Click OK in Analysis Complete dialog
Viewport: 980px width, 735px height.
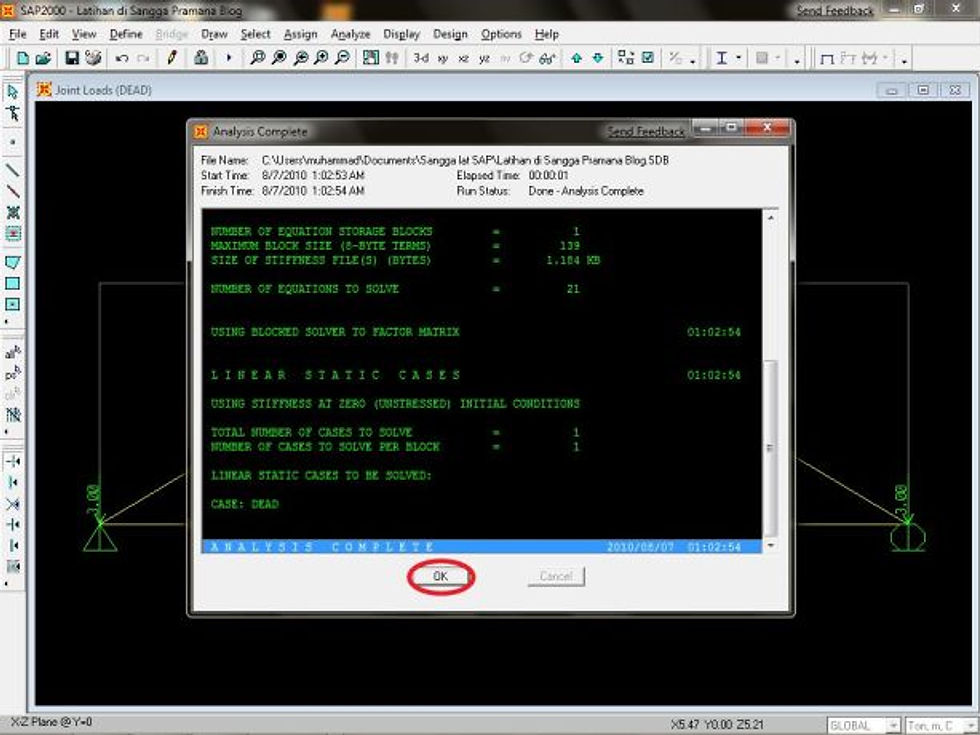coord(441,576)
